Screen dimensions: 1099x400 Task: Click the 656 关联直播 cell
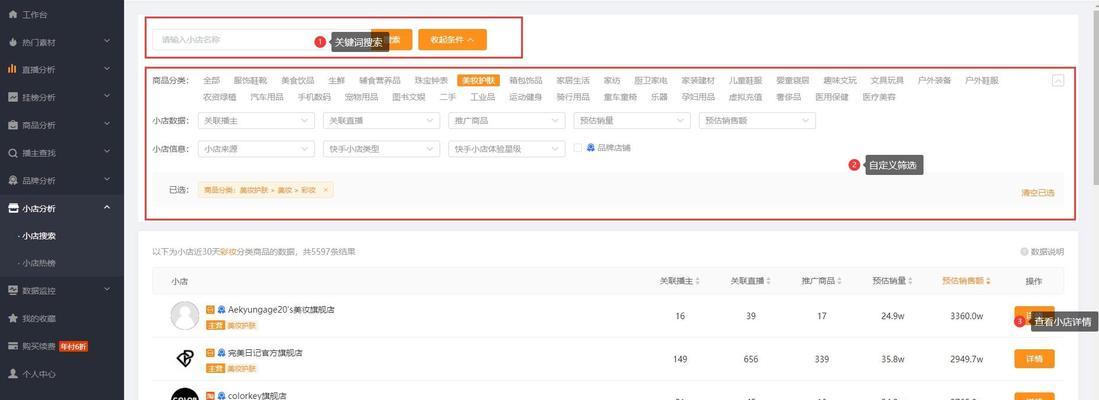click(751, 359)
